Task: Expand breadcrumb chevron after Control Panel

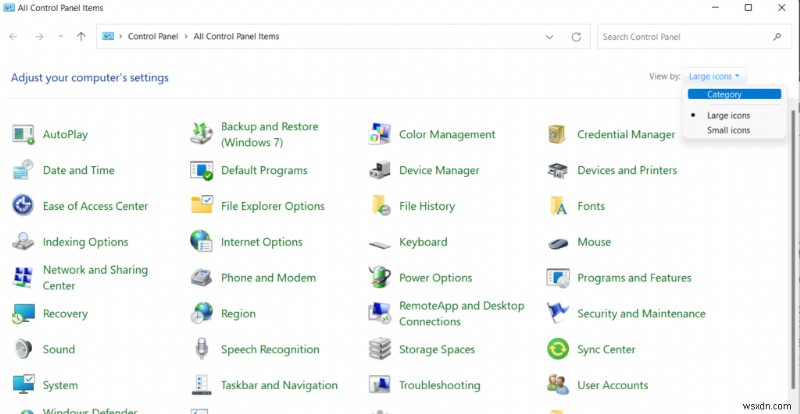Action: tap(186, 36)
